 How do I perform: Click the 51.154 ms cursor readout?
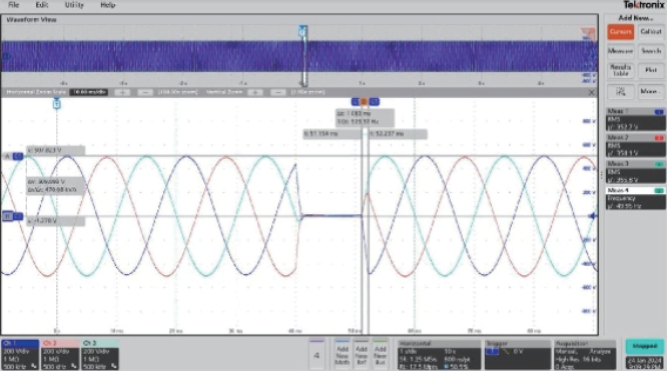point(332,134)
